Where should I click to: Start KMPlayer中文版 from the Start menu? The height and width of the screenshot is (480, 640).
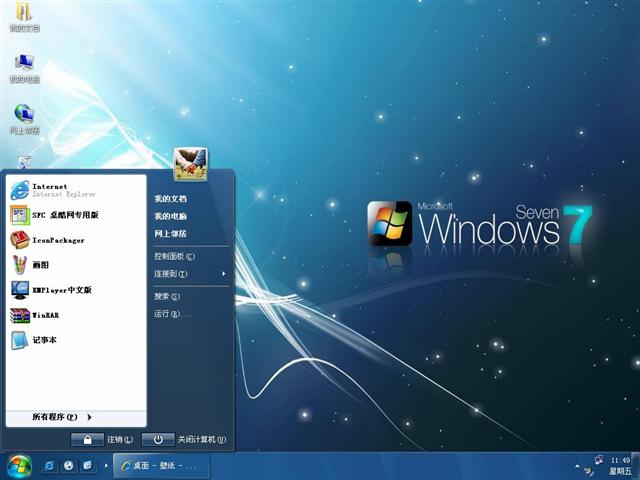60,290
